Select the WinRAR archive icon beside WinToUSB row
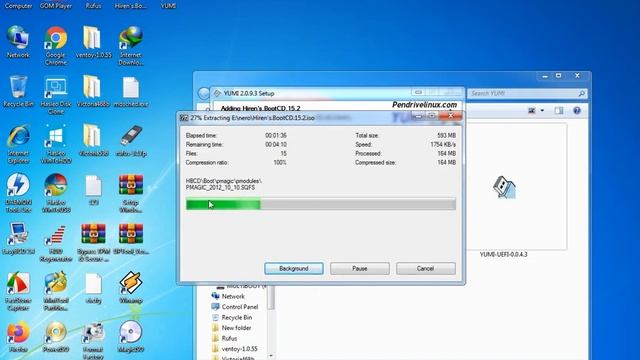 point(131,193)
